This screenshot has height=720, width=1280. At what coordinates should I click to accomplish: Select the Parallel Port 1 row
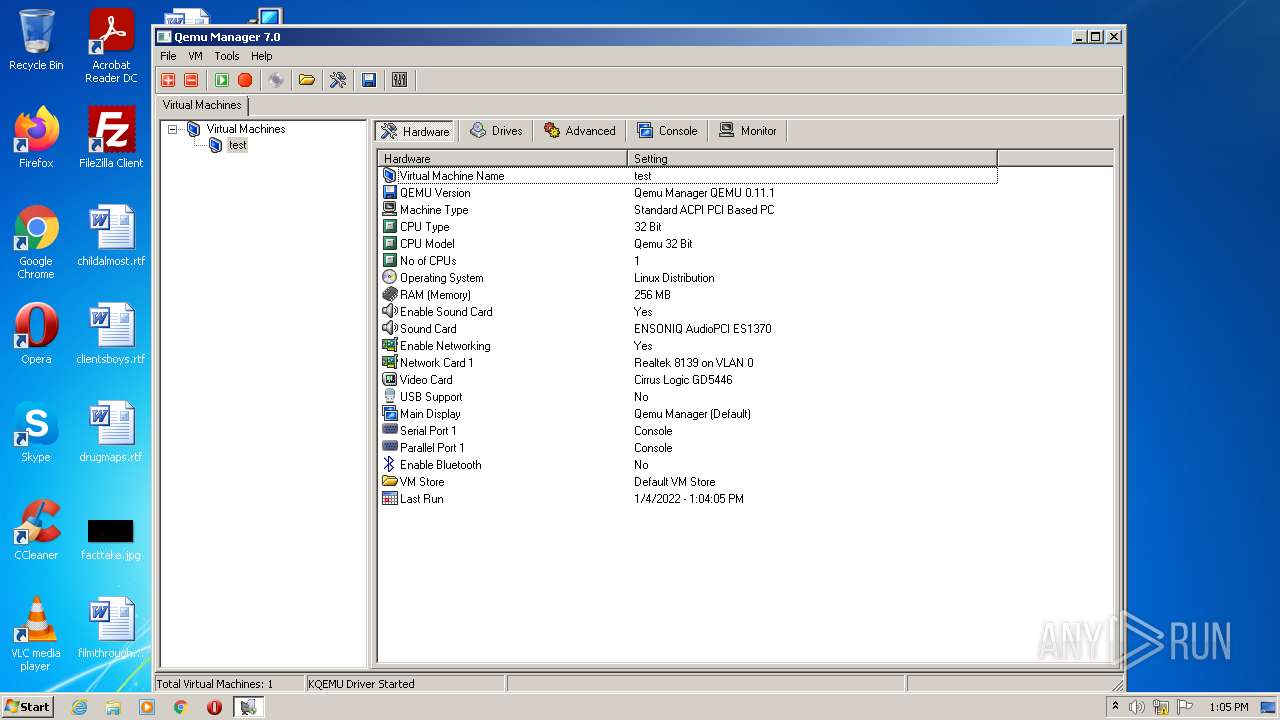click(x=688, y=448)
